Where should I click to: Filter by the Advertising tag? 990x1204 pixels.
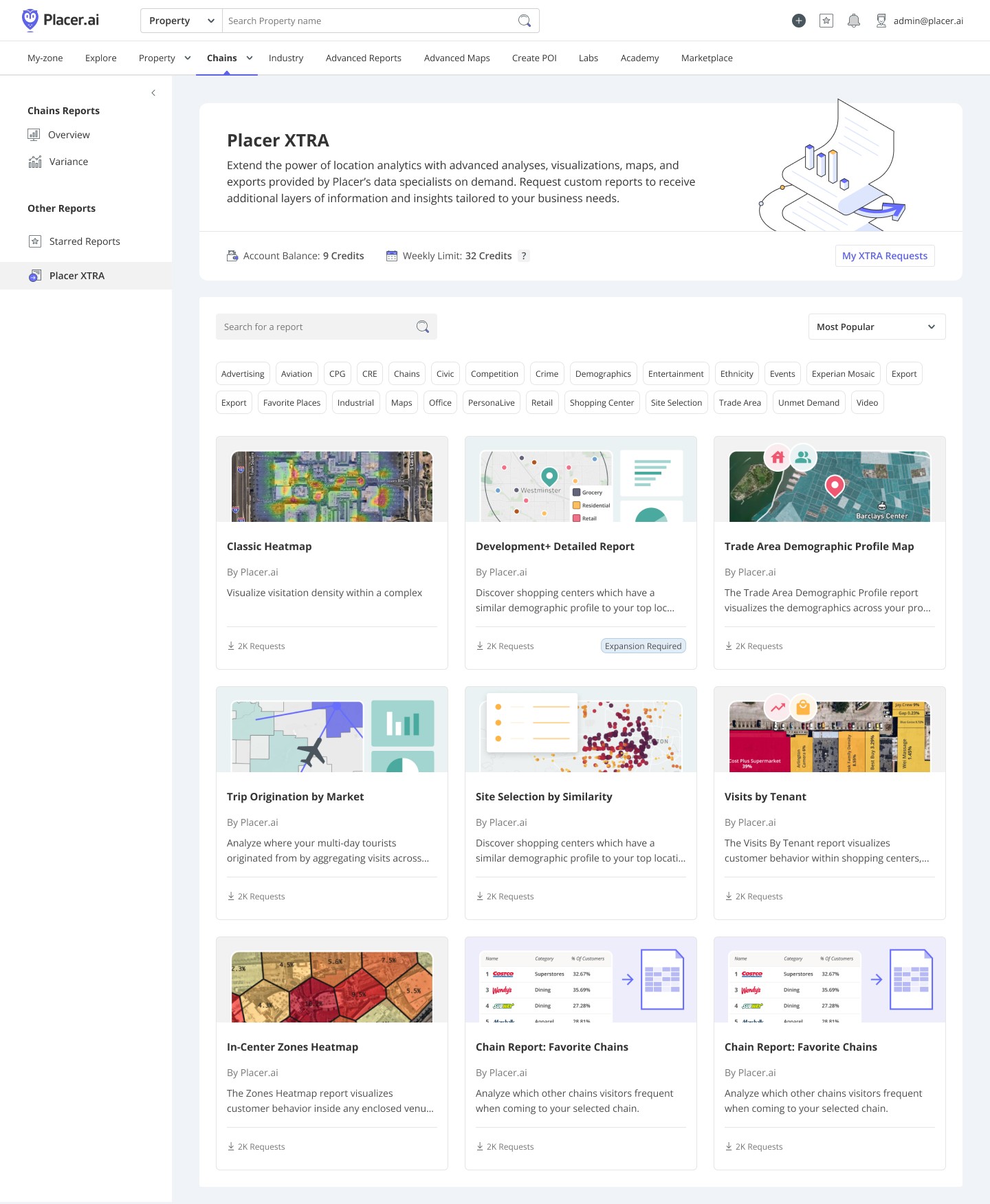click(243, 373)
